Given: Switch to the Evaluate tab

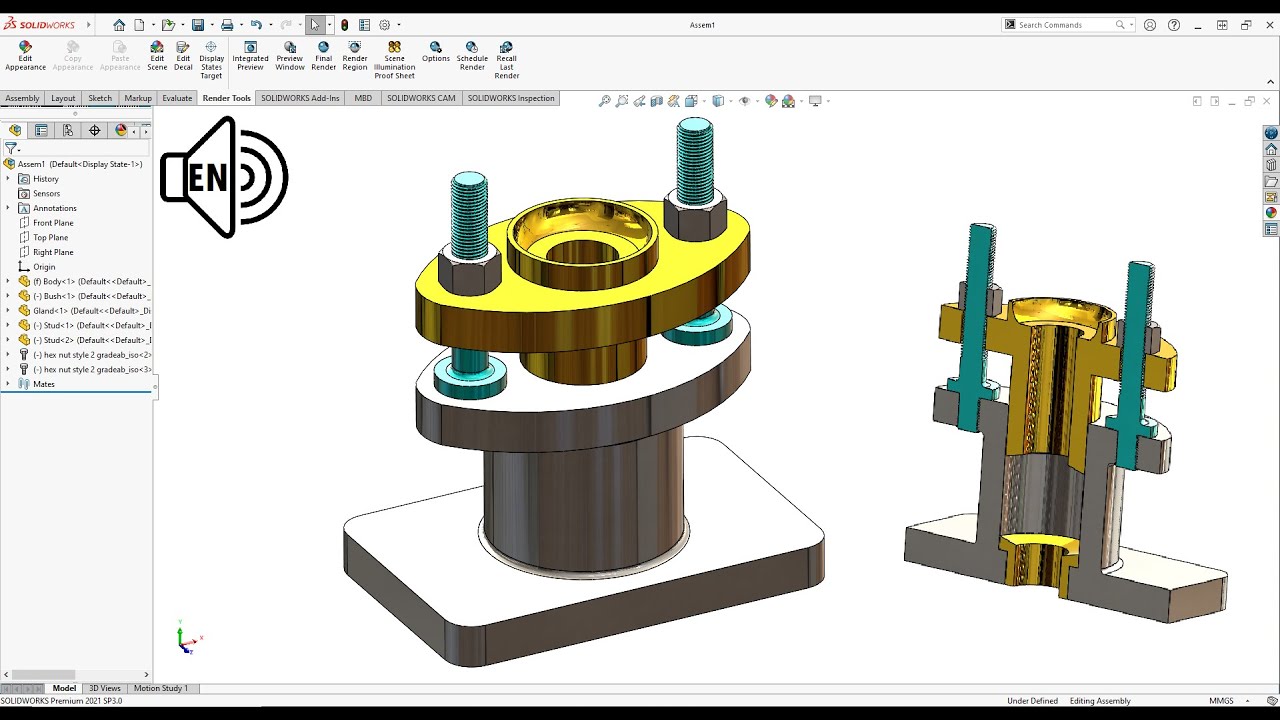Looking at the screenshot, I should [177, 98].
